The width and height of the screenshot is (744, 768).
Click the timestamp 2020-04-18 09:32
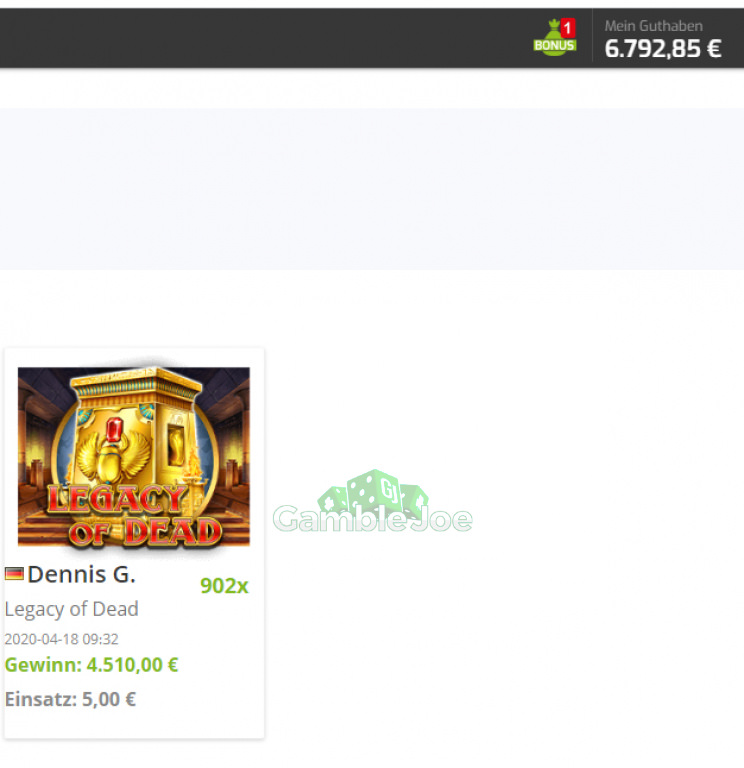click(x=62, y=639)
